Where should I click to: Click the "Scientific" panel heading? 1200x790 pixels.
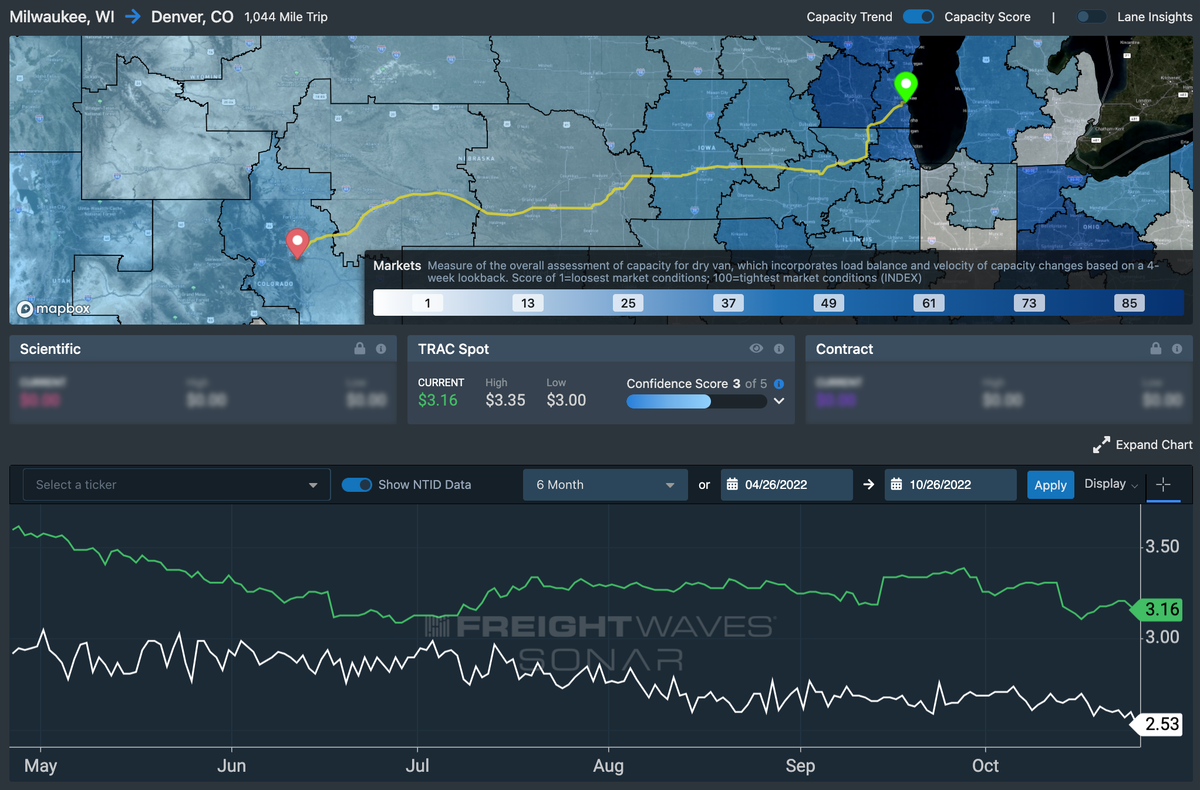(x=50, y=349)
